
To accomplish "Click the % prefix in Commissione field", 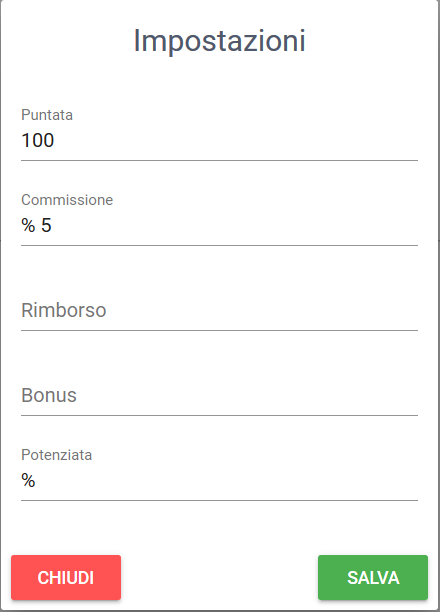I will point(28,226).
